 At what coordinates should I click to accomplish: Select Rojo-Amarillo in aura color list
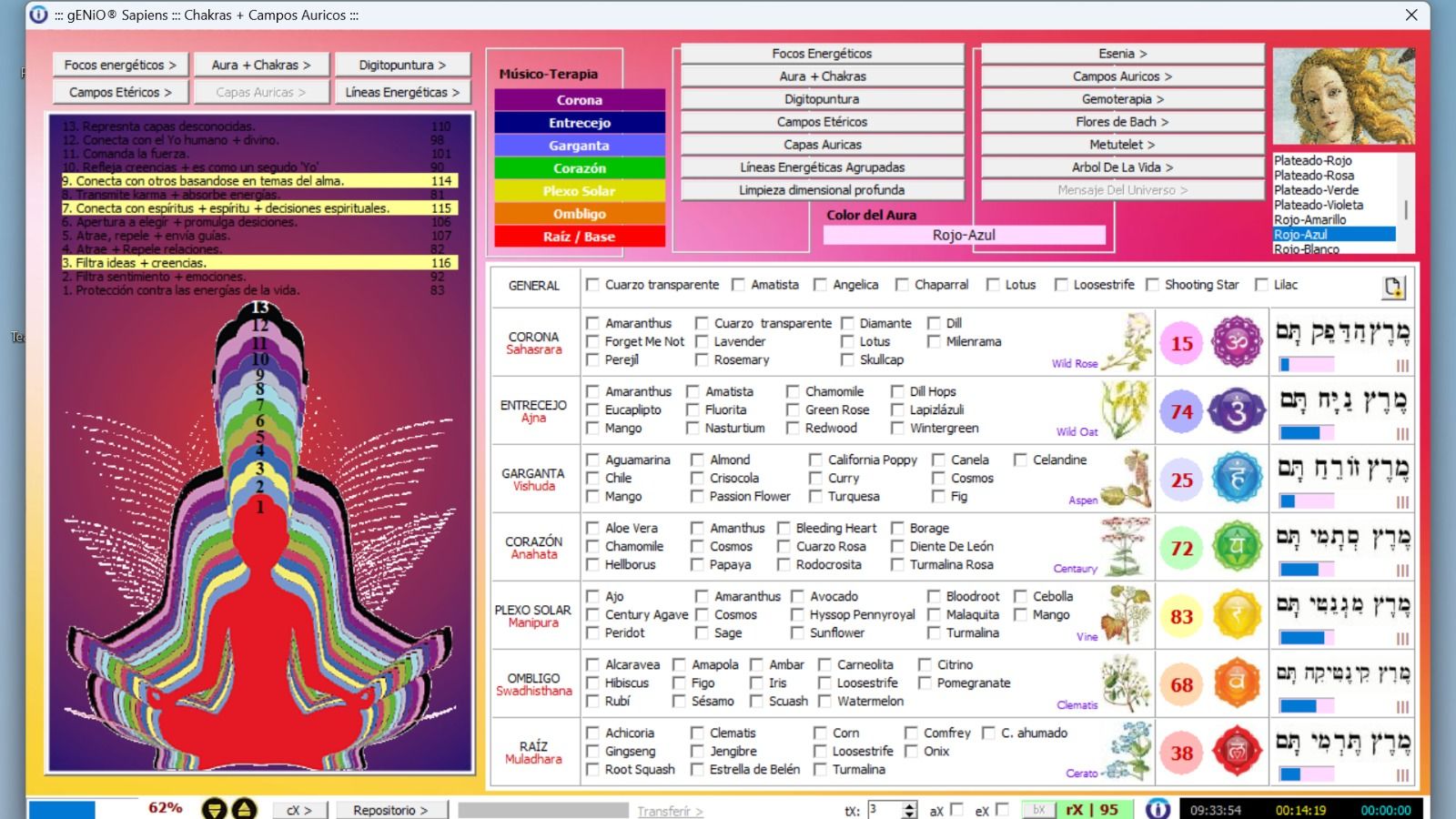pyautogui.click(x=1334, y=219)
